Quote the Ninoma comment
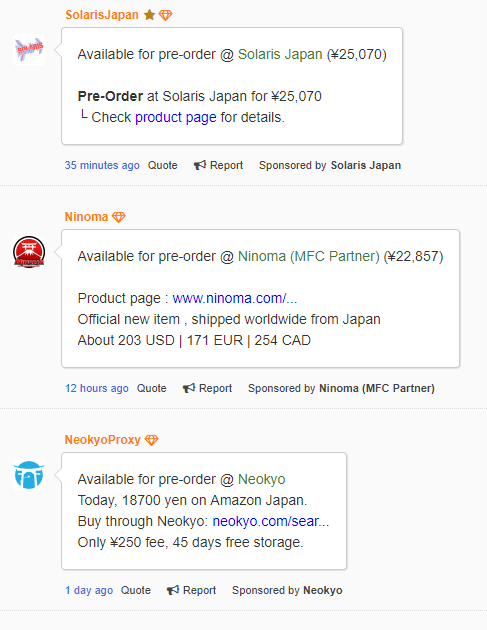The height and width of the screenshot is (630, 487). tap(151, 388)
